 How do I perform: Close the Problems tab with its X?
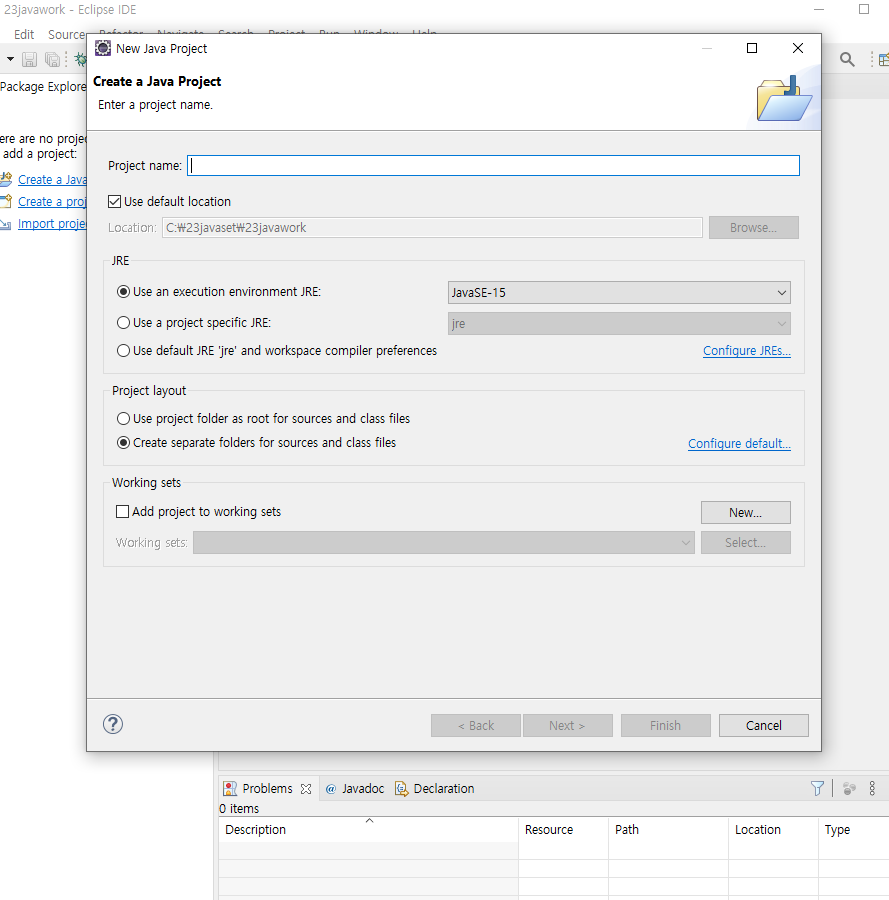pyautogui.click(x=306, y=789)
